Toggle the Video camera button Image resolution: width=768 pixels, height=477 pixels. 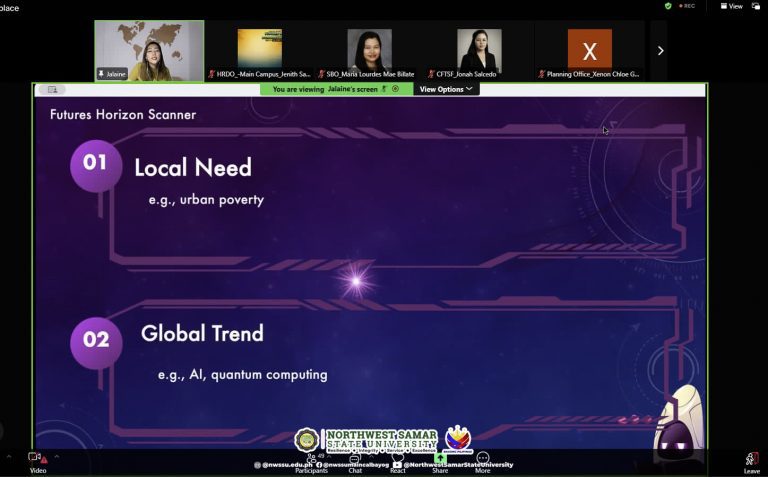37,462
